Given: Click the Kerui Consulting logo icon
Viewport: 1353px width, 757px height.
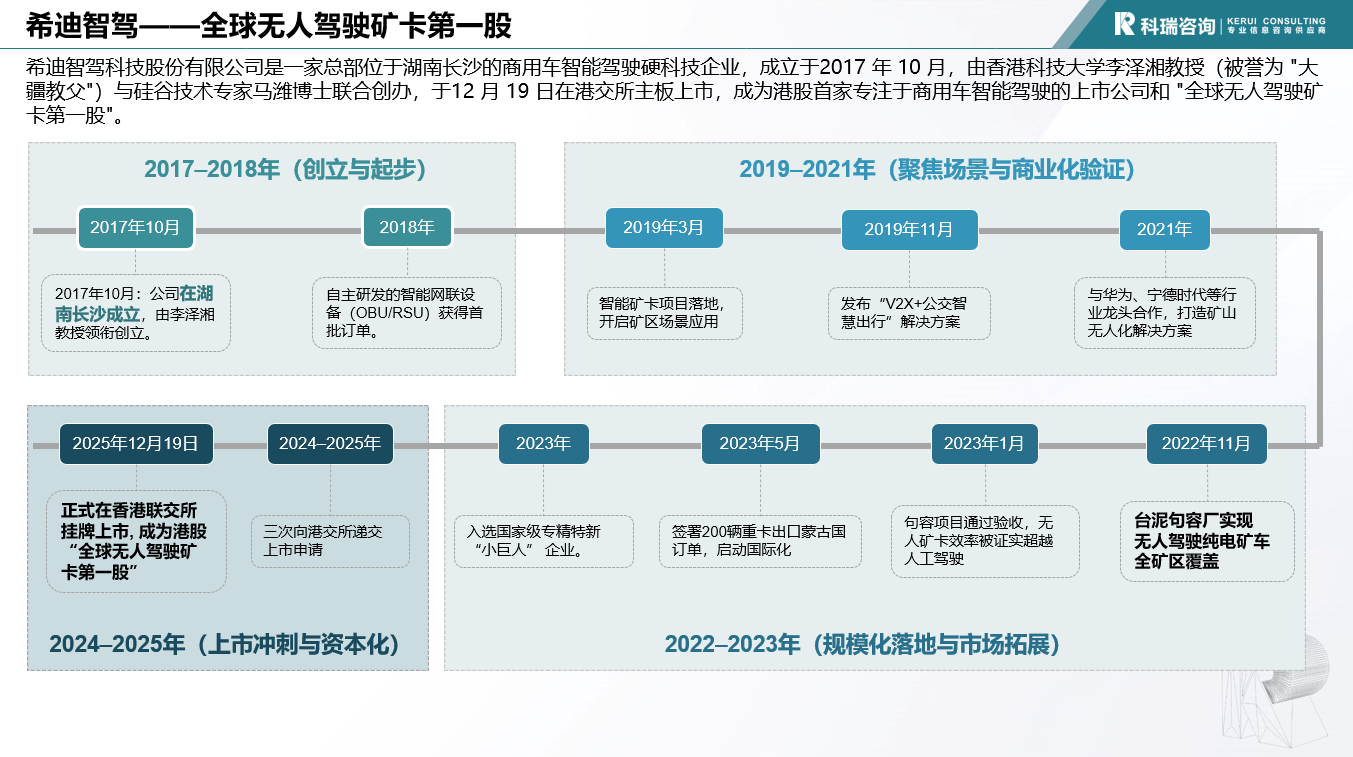Looking at the screenshot, I should click(1125, 24).
